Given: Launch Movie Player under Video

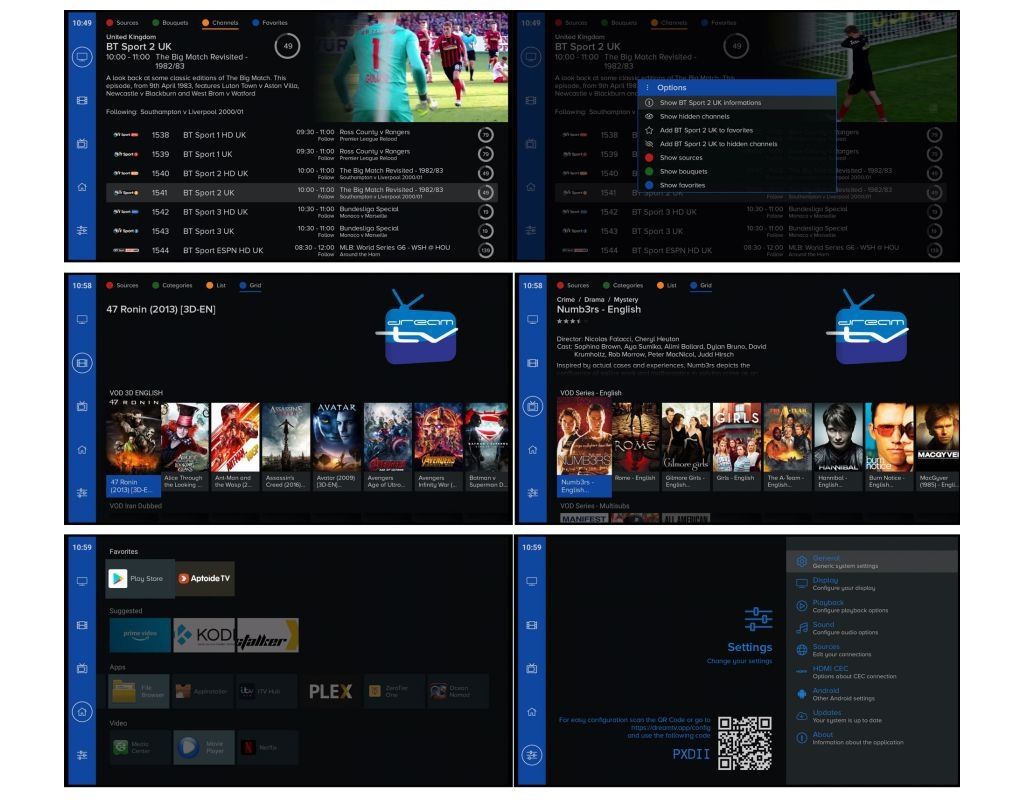Looking at the screenshot, I should (x=204, y=746).
